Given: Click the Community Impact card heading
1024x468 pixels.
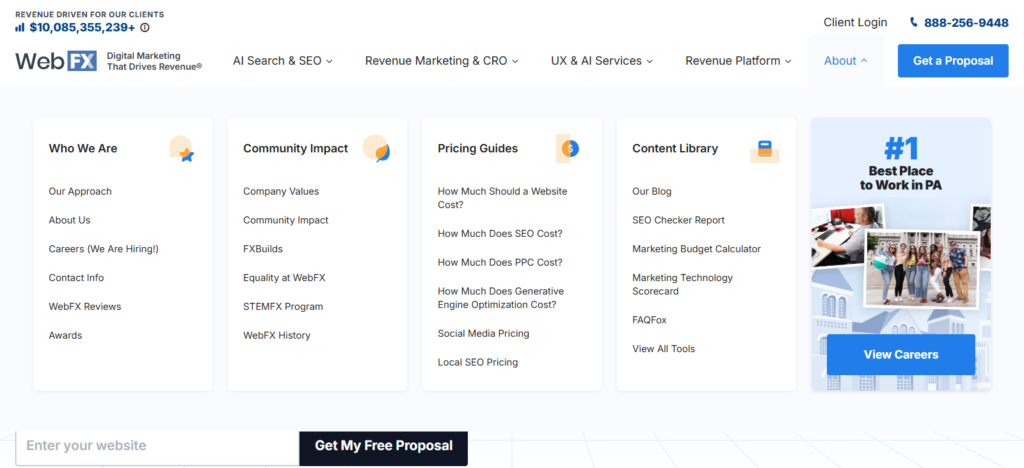Looking at the screenshot, I should (295, 148).
